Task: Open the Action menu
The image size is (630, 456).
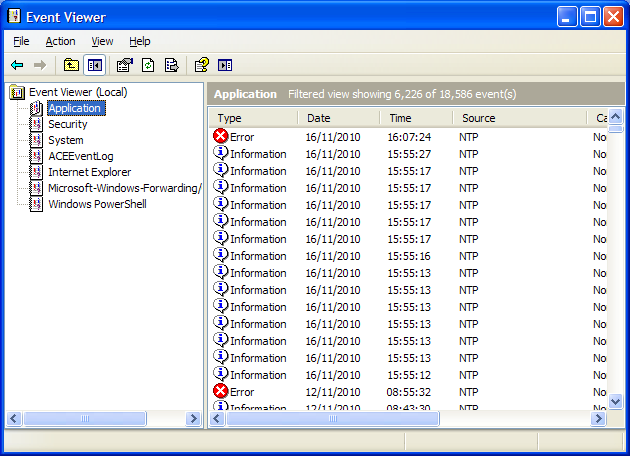Action: point(60,41)
